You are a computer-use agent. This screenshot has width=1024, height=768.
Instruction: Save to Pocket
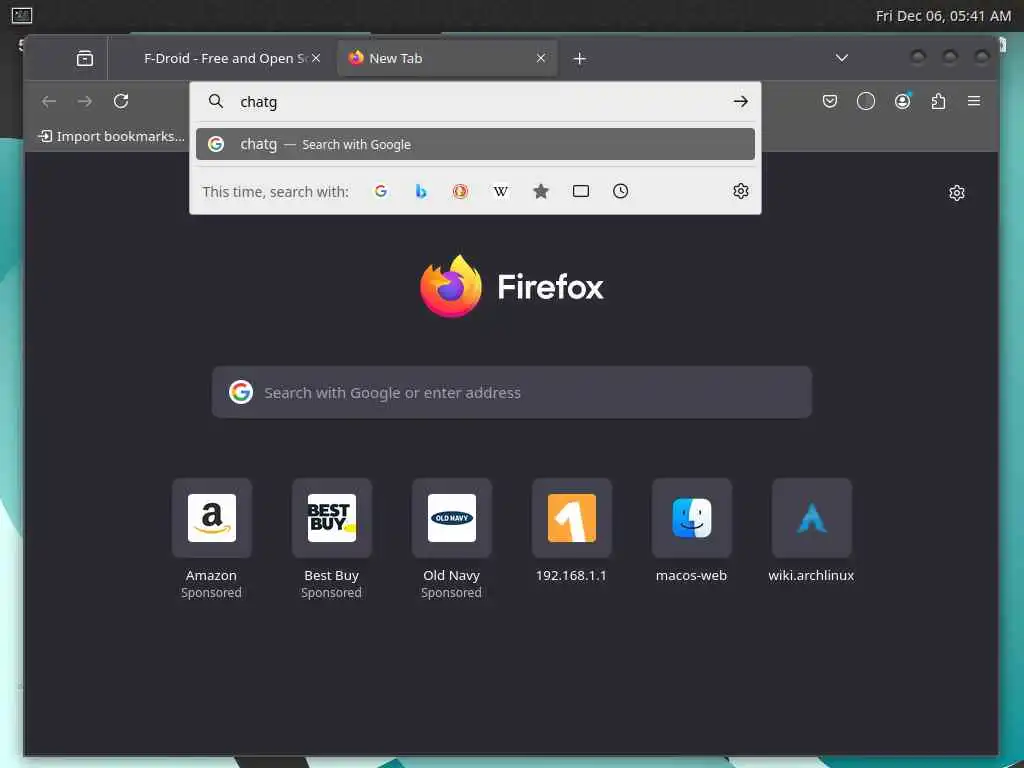click(830, 101)
